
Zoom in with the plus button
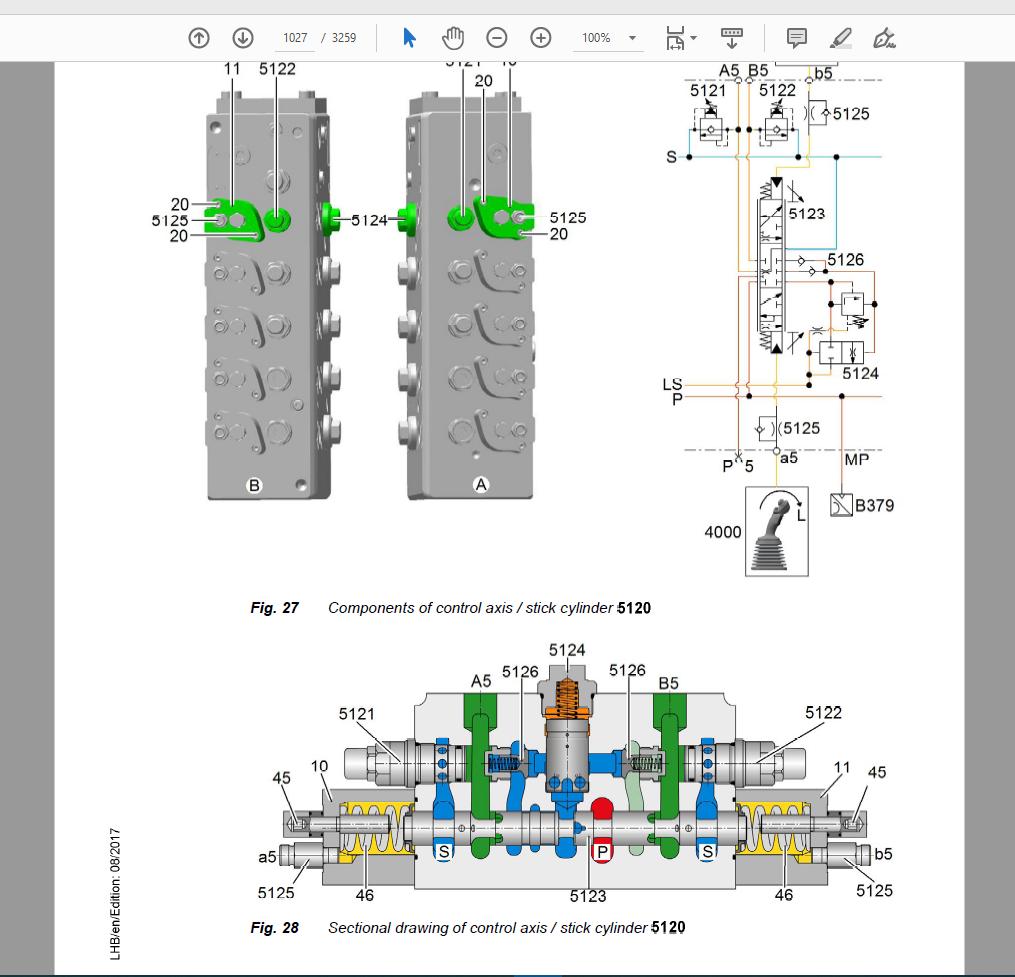[541, 38]
